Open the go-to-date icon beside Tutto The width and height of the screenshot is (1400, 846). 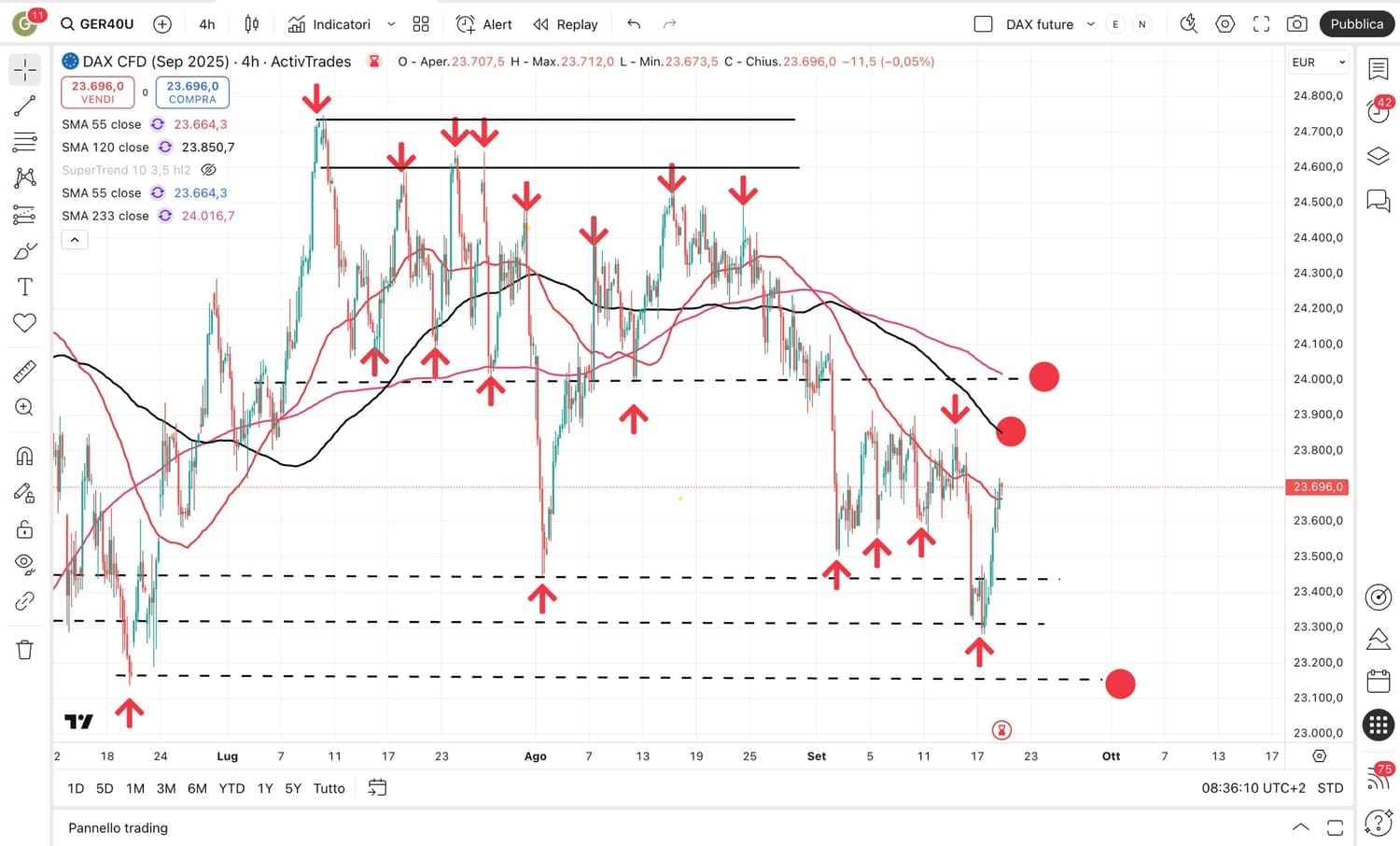[x=377, y=788]
